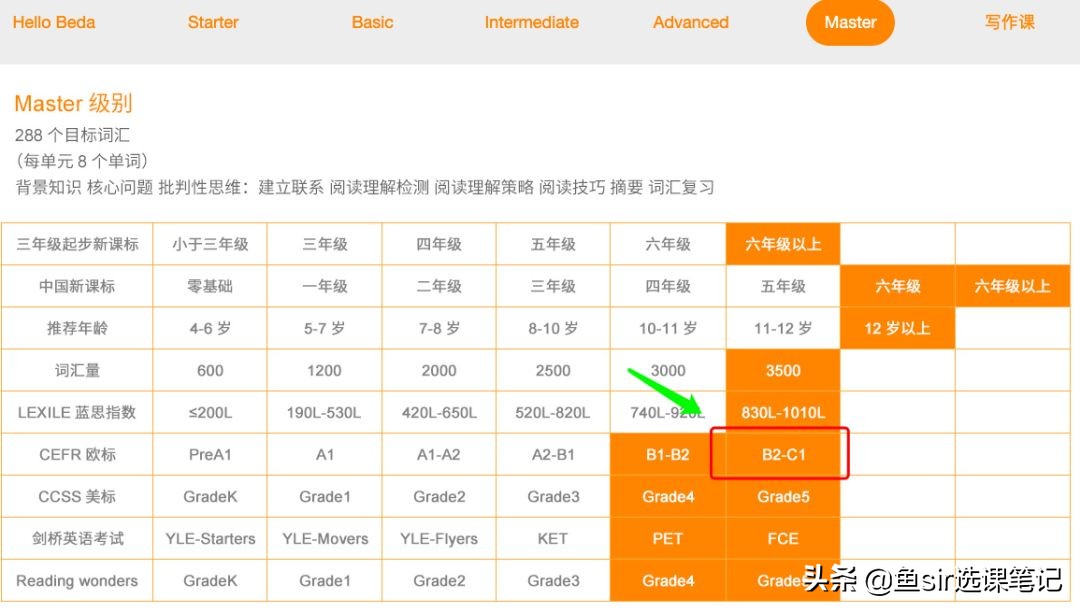Click the 288 个目标词汇 line
Viewport: 1080px width, 612px height.
(72, 135)
